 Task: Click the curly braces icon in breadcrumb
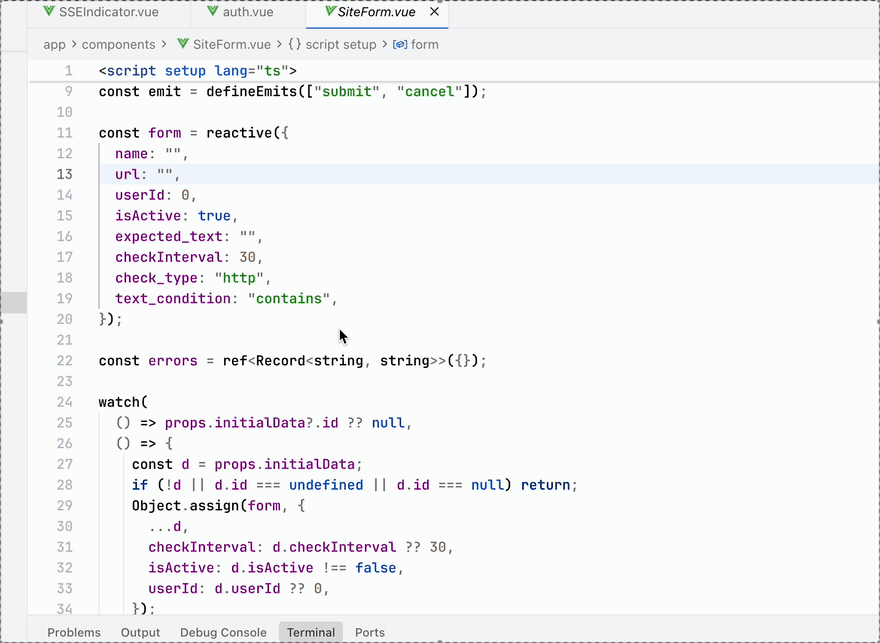point(295,44)
